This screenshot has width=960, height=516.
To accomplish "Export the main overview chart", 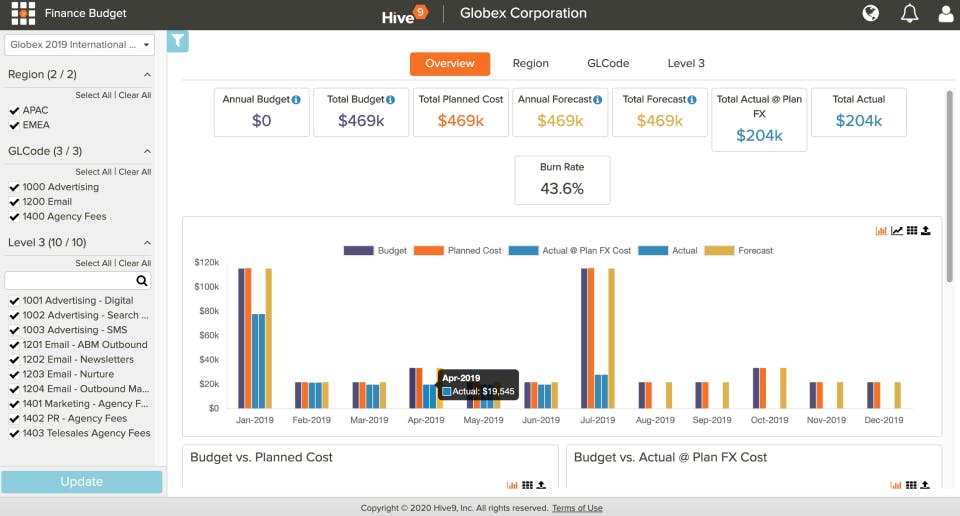I will coord(926,231).
